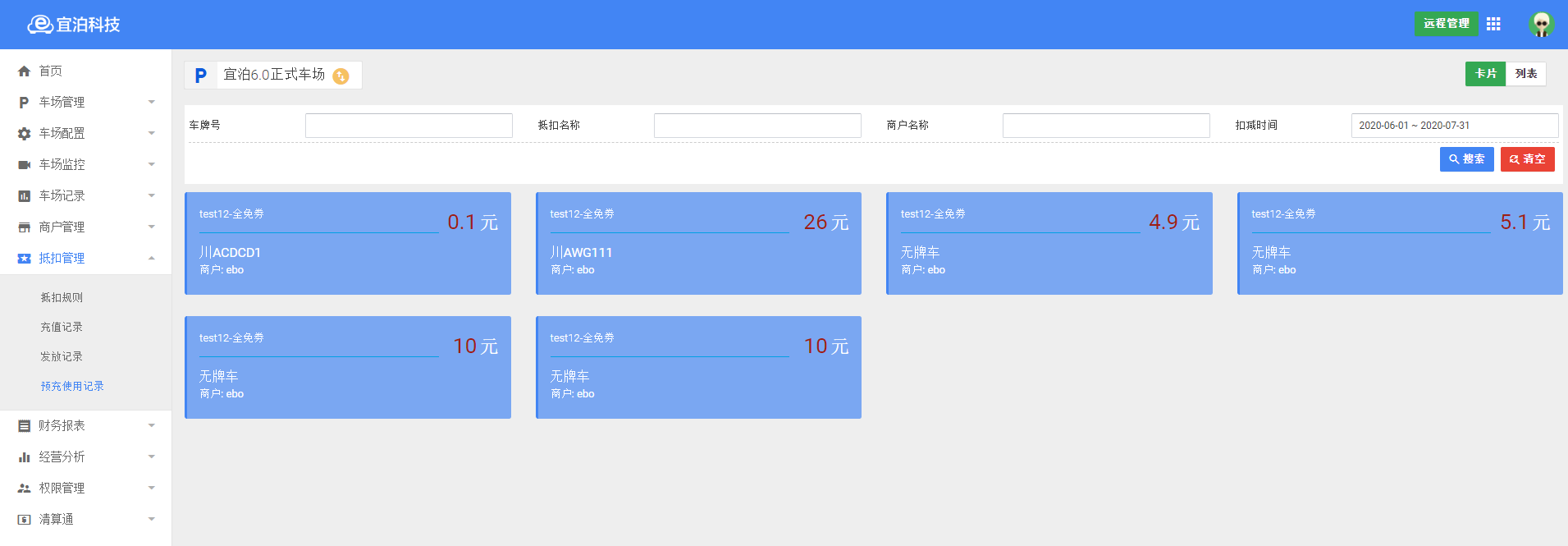Image resolution: width=1568 pixels, height=546 pixels.
Task: Go to 首页 in the sidebar
Action: (51, 71)
